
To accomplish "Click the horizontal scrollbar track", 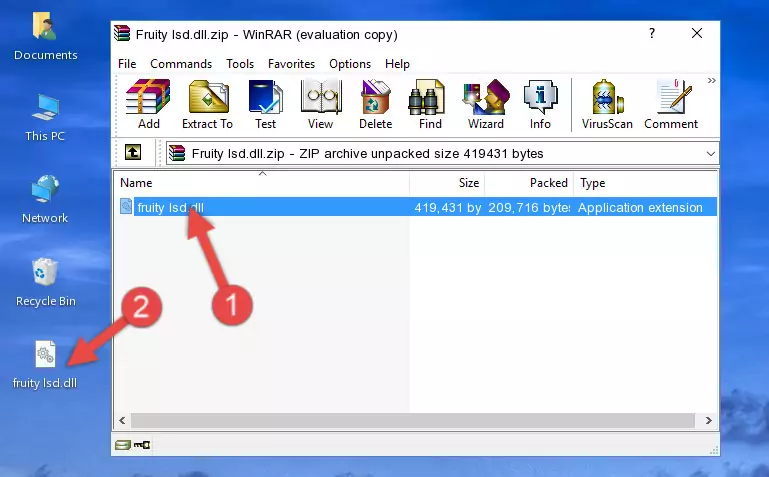I will click(x=412, y=420).
